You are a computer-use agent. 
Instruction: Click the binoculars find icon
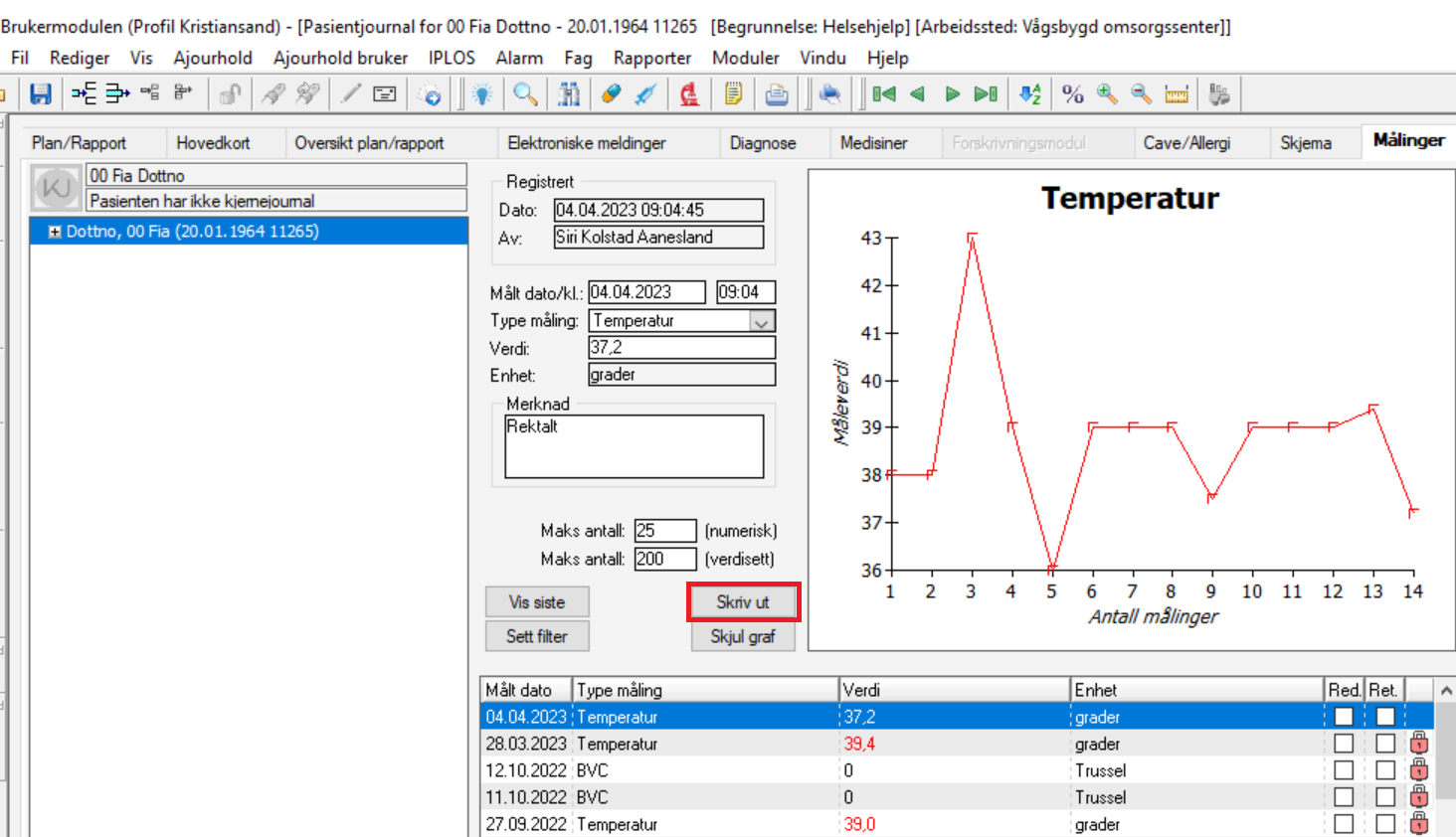pos(569,94)
